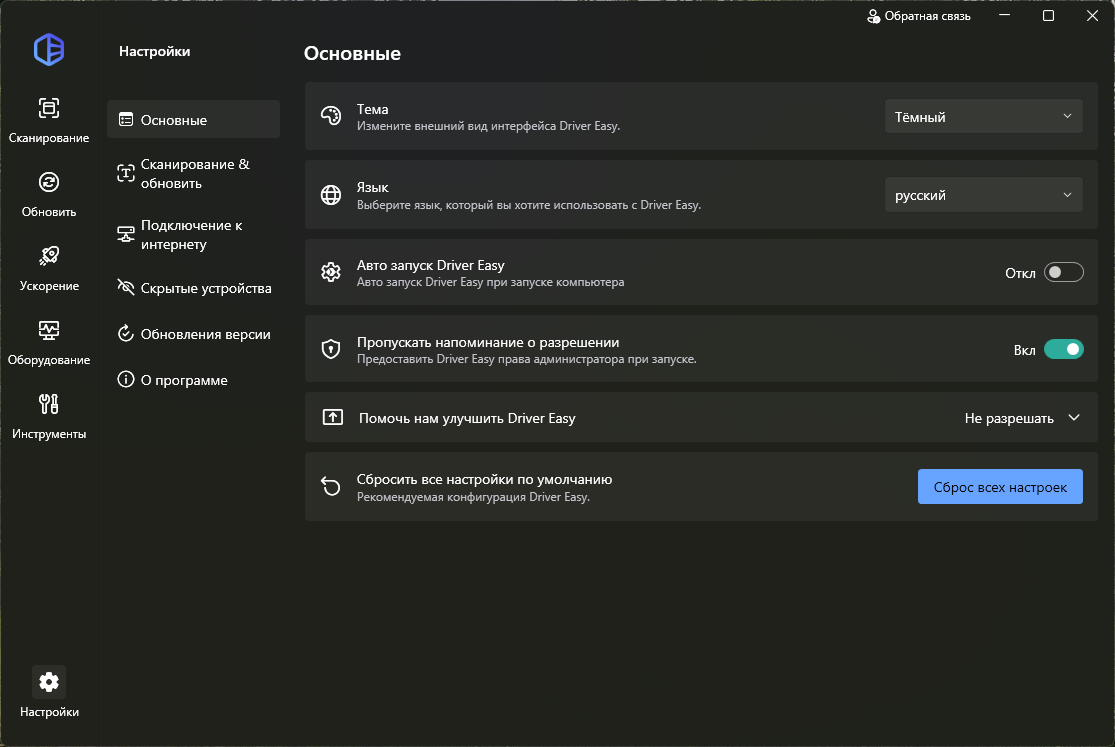Click the Обновить sidebar icon

point(49,183)
